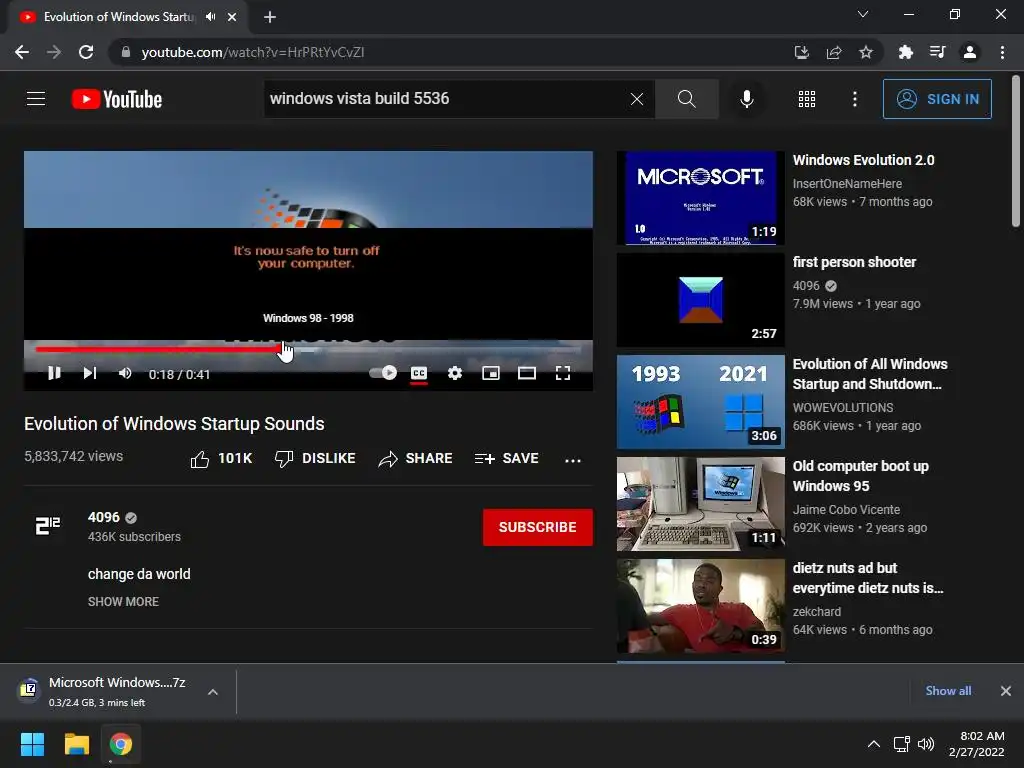Open a new browser tab
This screenshot has height=768, width=1024.
[270, 18]
